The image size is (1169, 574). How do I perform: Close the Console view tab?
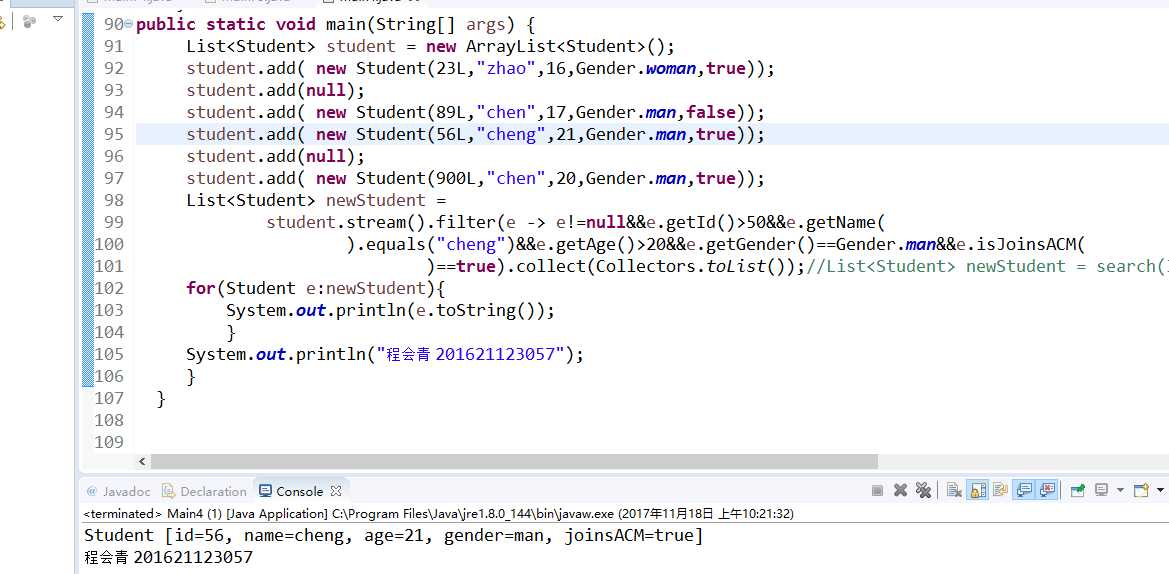coord(335,491)
